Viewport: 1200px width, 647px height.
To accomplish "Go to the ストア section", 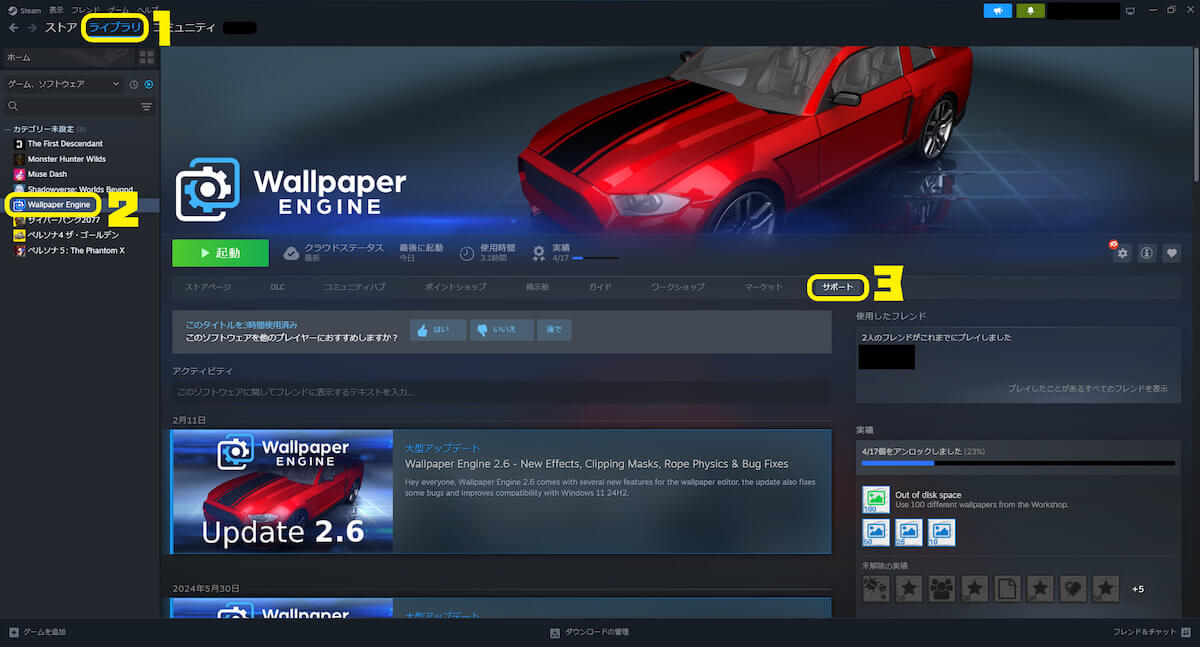I will [61, 27].
